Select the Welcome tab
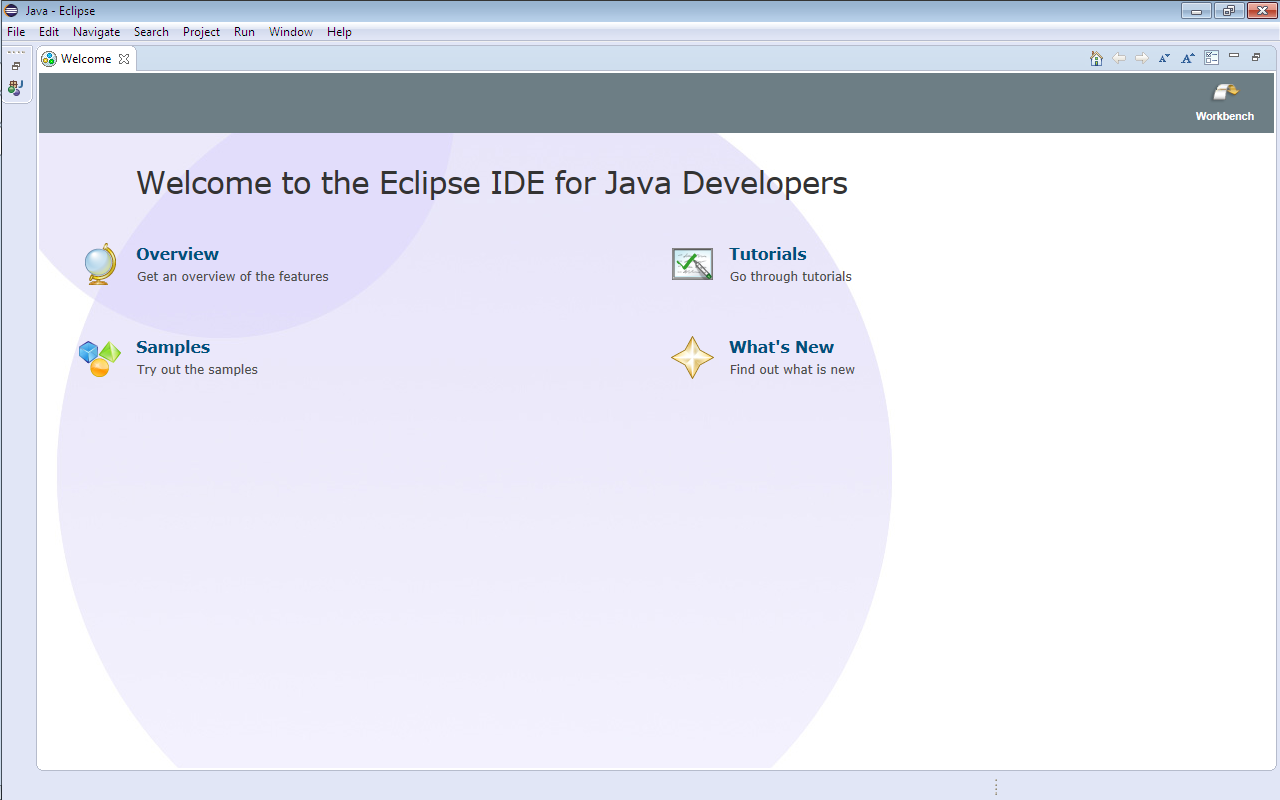This screenshot has width=1280, height=800. coord(86,59)
